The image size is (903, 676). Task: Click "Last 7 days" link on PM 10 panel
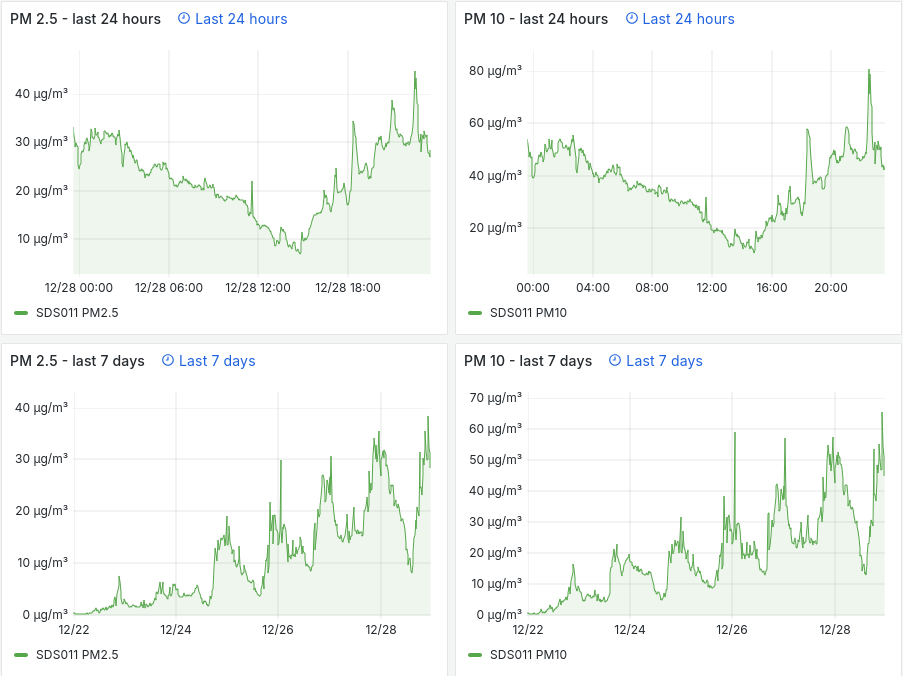(x=664, y=361)
